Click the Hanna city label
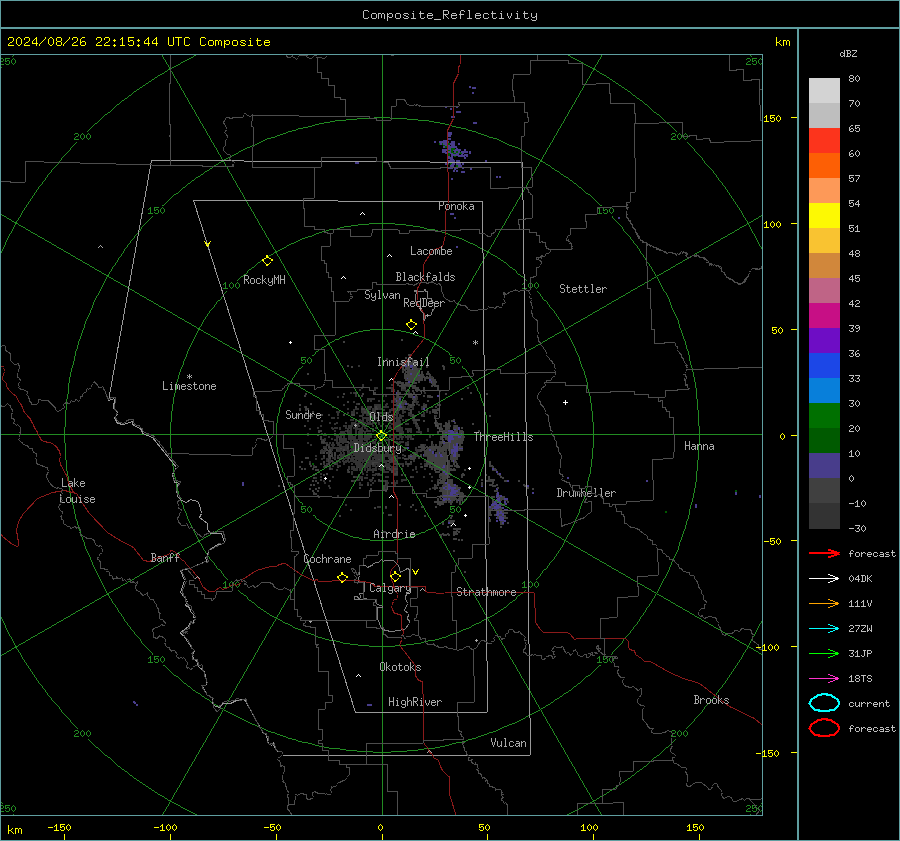The height and width of the screenshot is (841, 900). click(x=699, y=446)
